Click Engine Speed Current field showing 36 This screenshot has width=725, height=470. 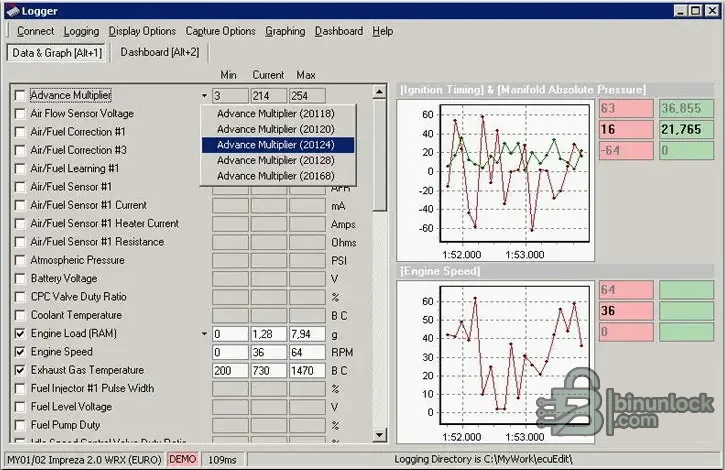tap(269, 352)
